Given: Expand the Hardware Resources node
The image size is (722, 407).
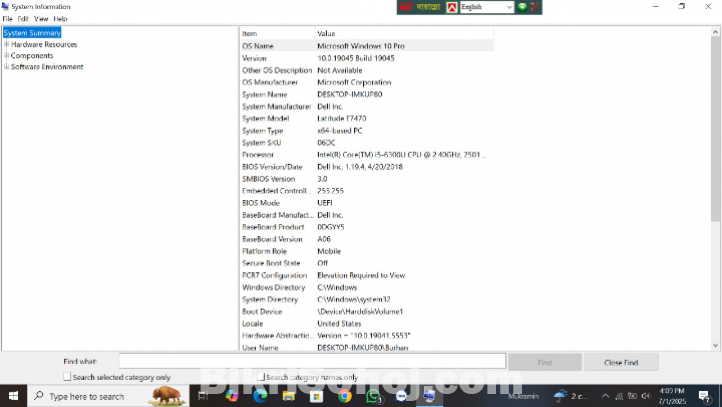Looking at the screenshot, I should (6, 44).
